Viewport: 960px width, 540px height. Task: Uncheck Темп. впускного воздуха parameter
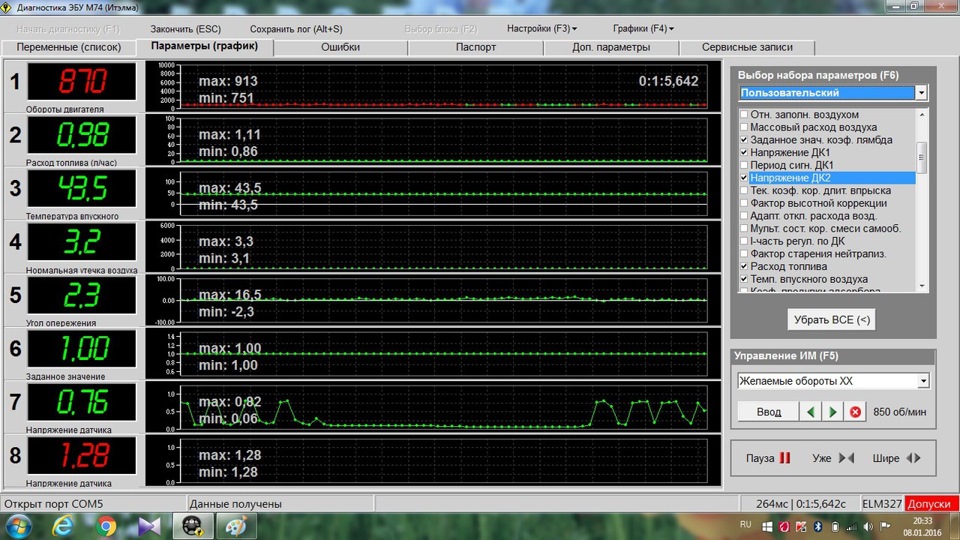[744, 279]
